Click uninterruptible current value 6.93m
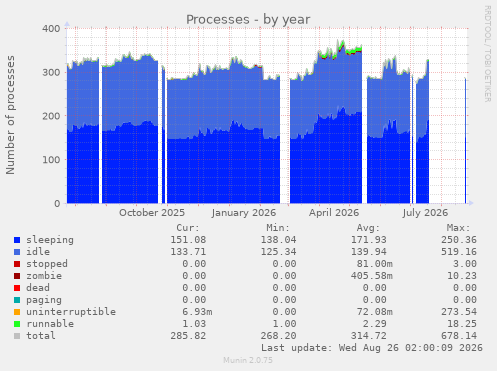The width and height of the screenshot is (497, 371). (x=197, y=312)
